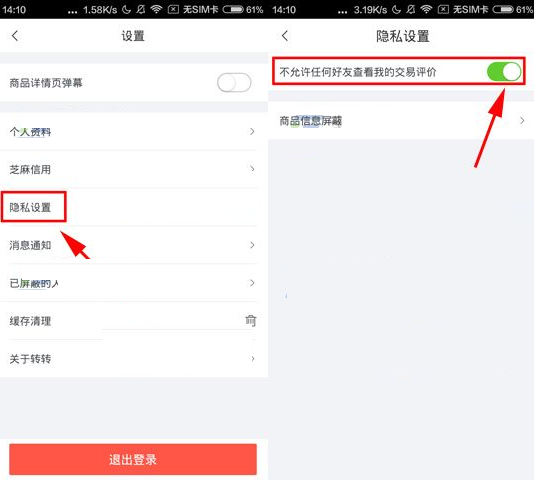Tap Wi-Fi icon in right status bar
Screen dimensions: 534x481
tap(426, 10)
